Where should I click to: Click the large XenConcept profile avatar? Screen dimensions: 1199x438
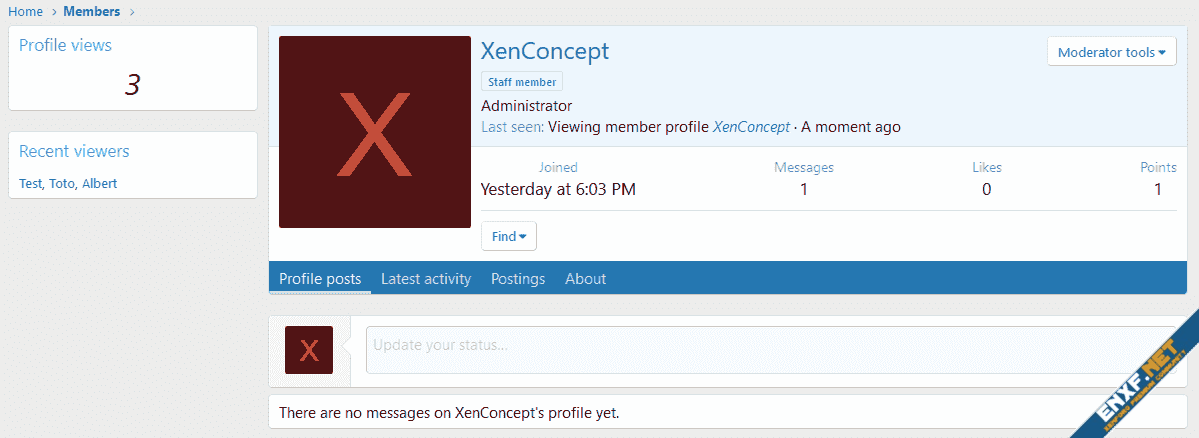coord(374,132)
